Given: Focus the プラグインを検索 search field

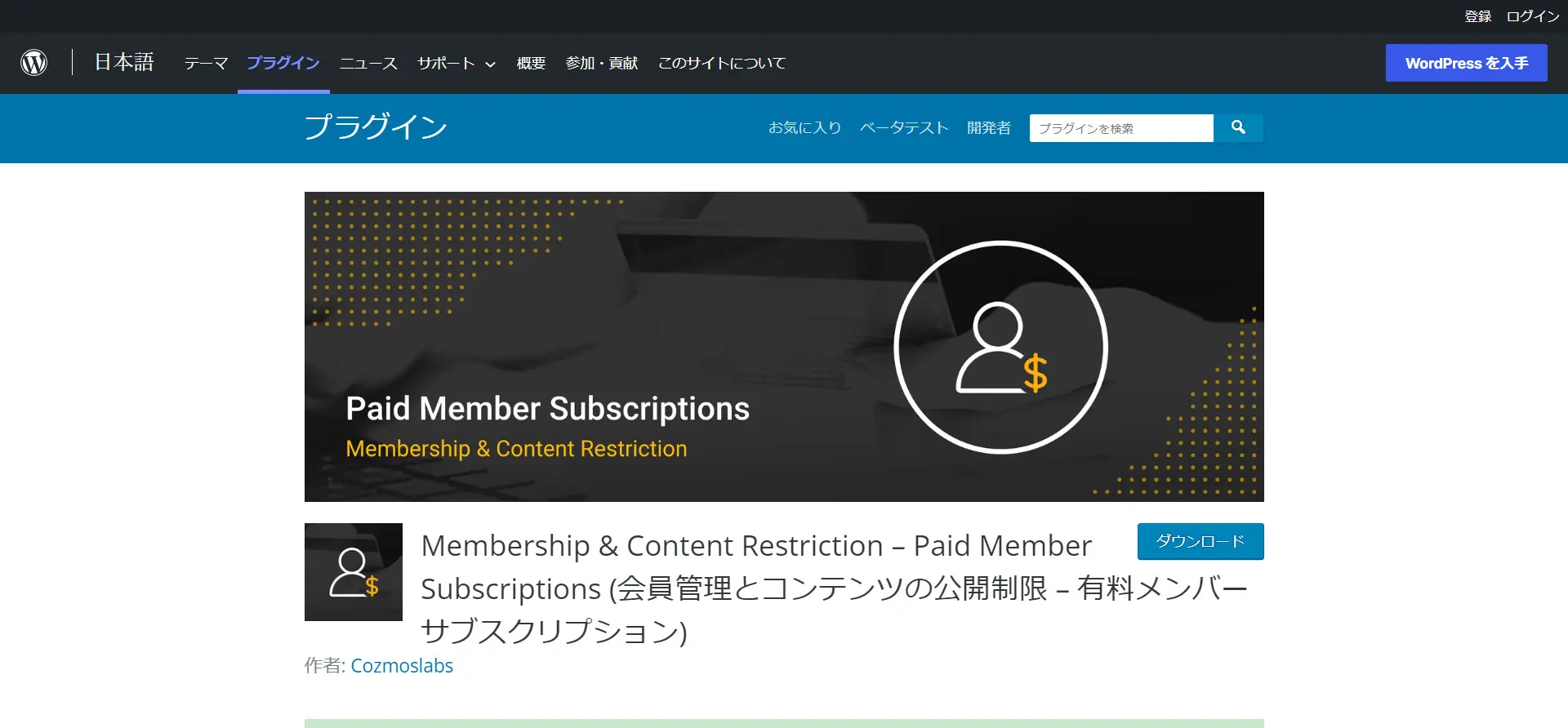Looking at the screenshot, I should point(1121,128).
